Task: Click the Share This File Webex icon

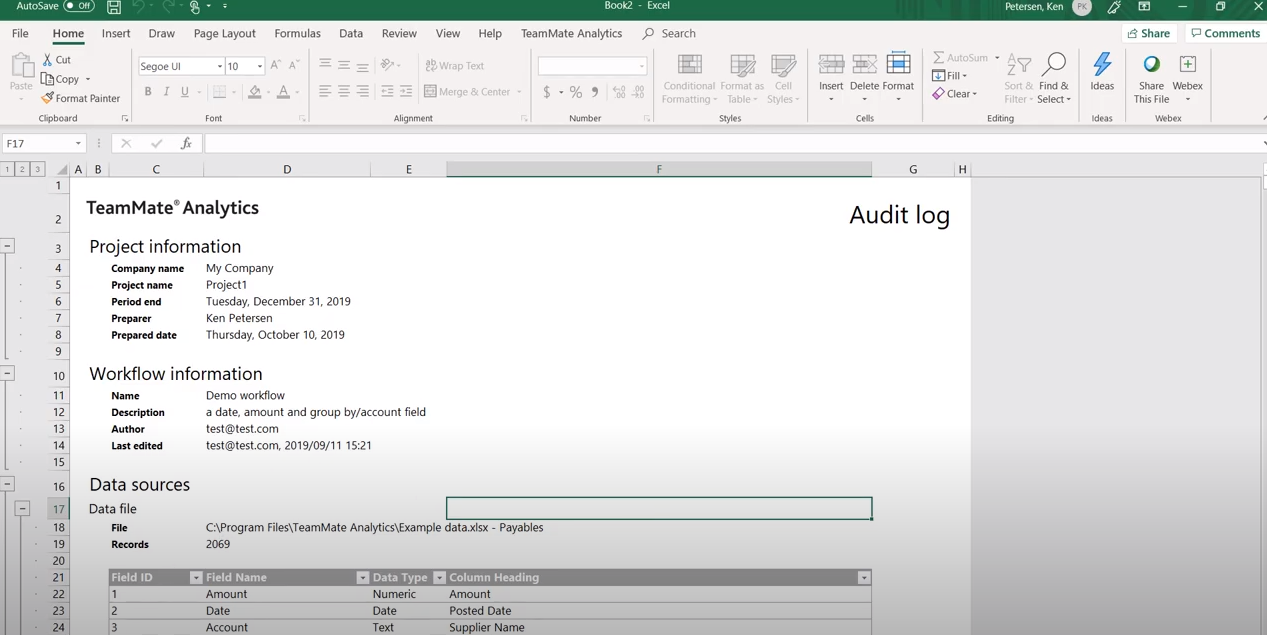Action: click(1151, 65)
